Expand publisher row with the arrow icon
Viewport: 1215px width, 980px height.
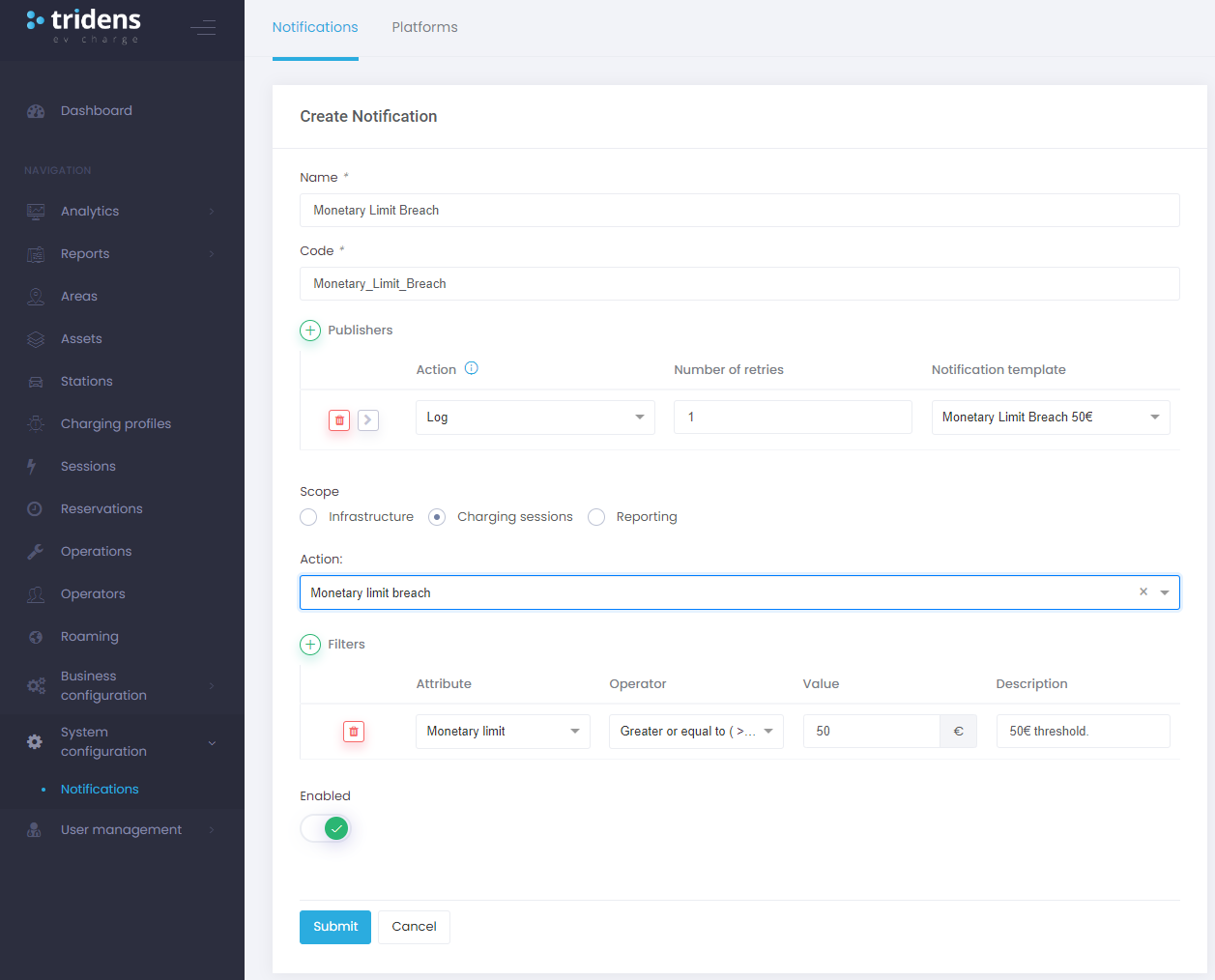(x=368, y=420)
